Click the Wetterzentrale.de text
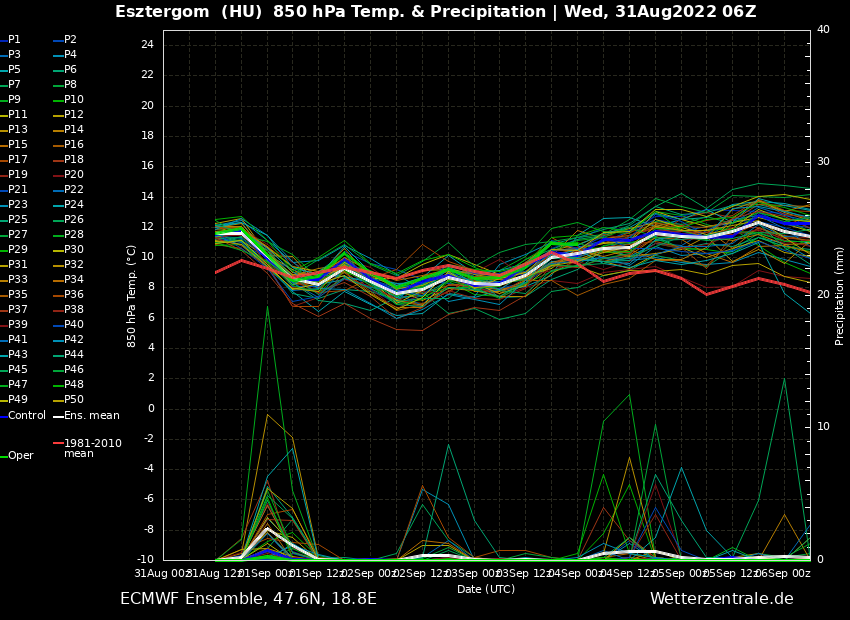 (x=721, y=599)
